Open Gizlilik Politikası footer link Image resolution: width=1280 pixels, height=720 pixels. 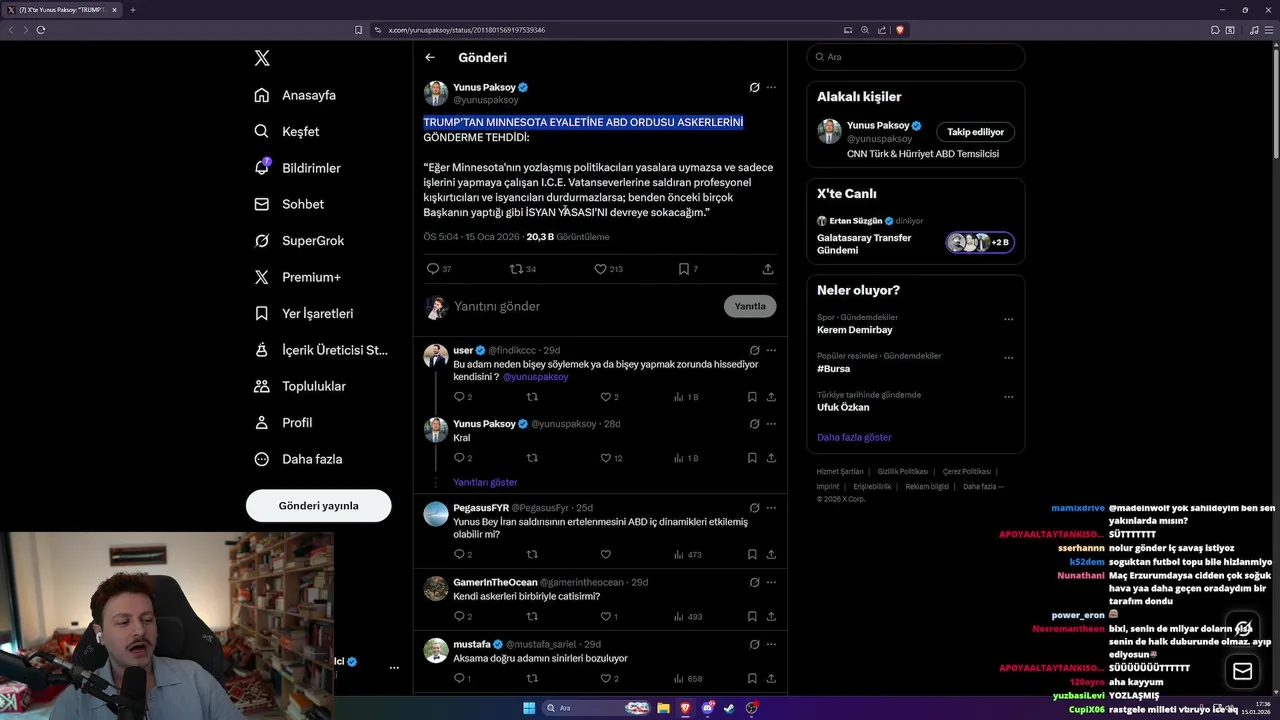pyautogui.click(x=903, y=471)
